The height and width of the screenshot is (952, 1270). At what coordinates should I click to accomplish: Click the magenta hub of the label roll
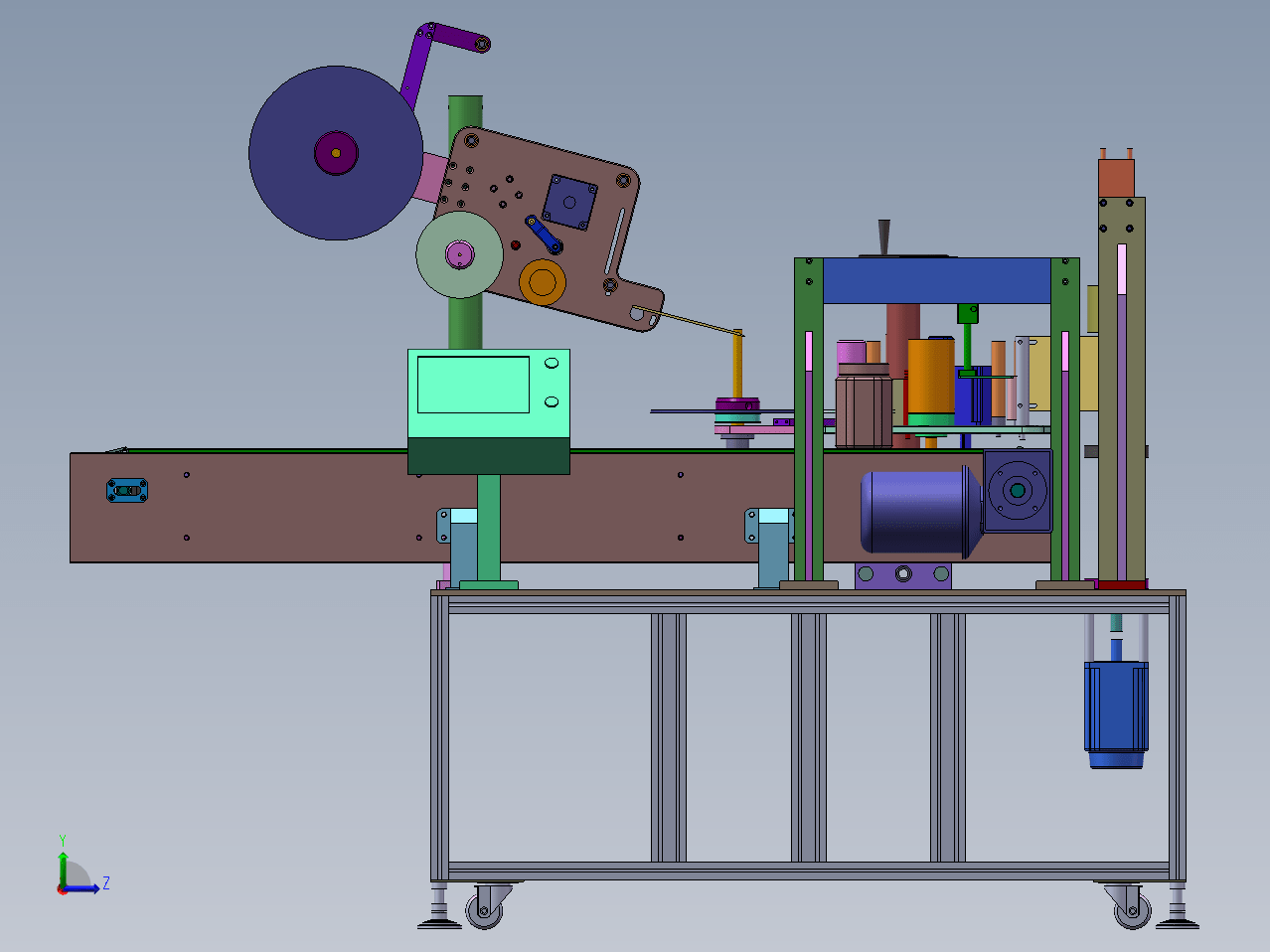[336, 152]
